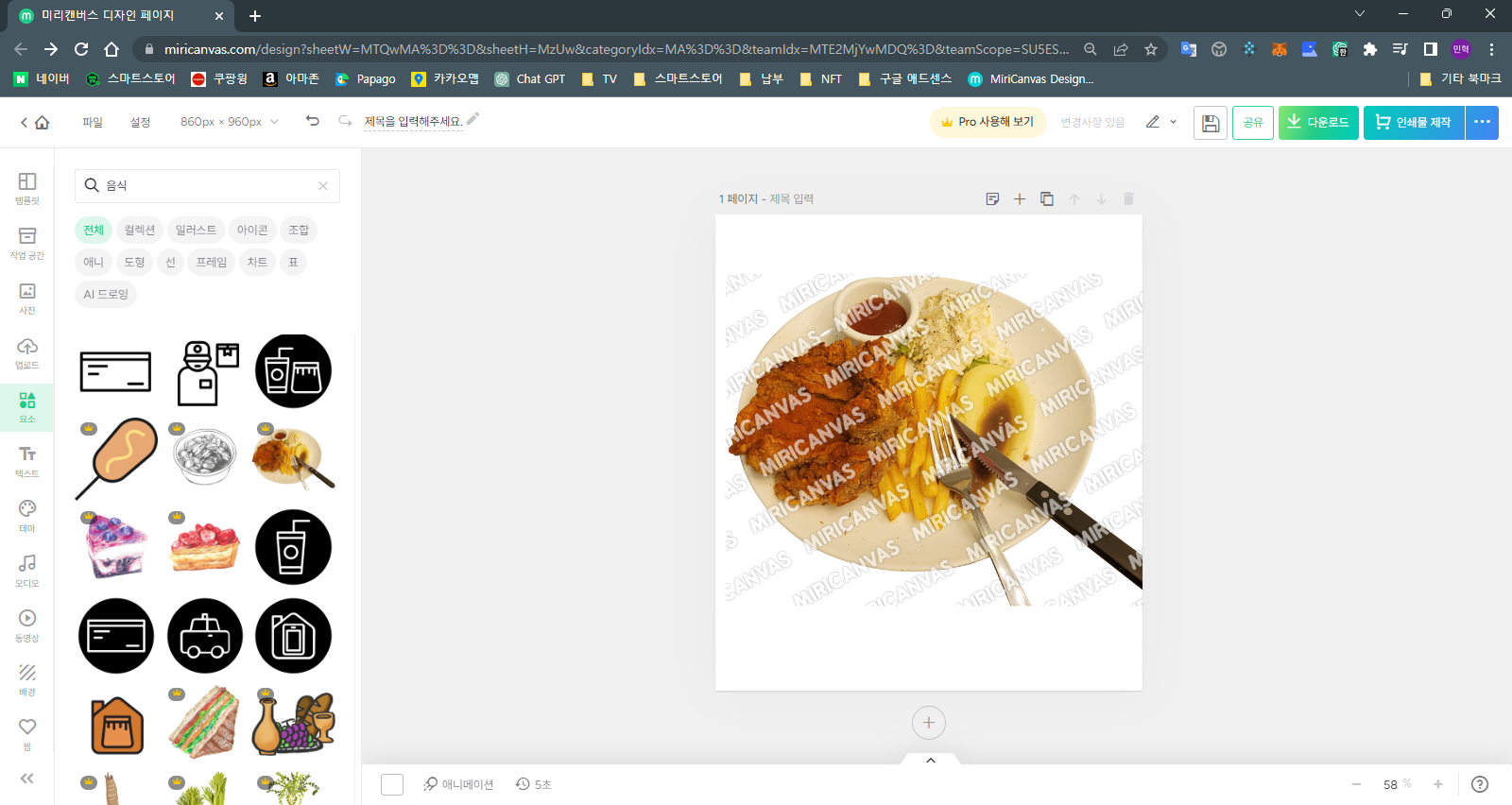Select the 애니 filter chip
Screen dimensions: 1512x805
tap(94, 262)
